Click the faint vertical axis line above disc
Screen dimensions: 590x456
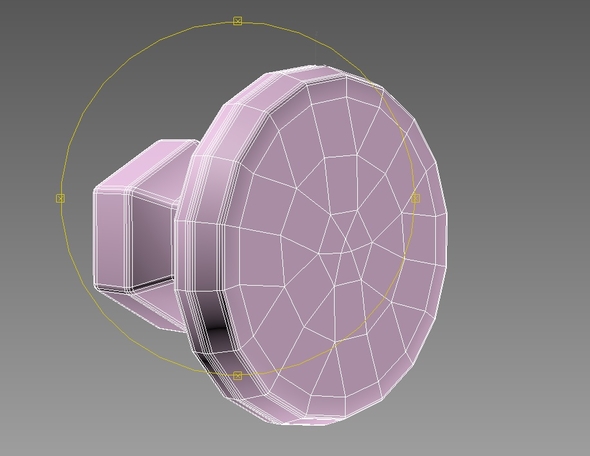point(316,49)
